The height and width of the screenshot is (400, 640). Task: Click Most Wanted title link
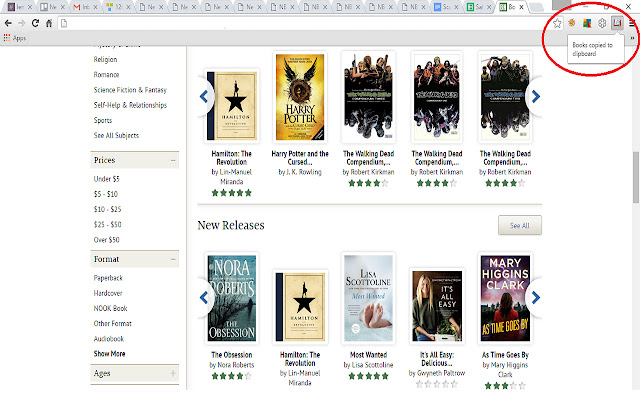tap(369, 355)
